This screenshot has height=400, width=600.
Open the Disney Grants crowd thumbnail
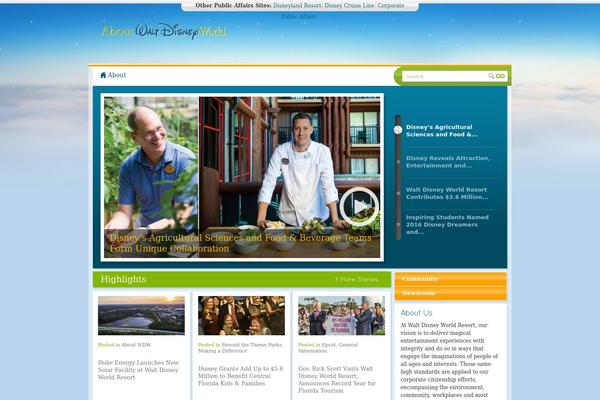tap(241, 315)
